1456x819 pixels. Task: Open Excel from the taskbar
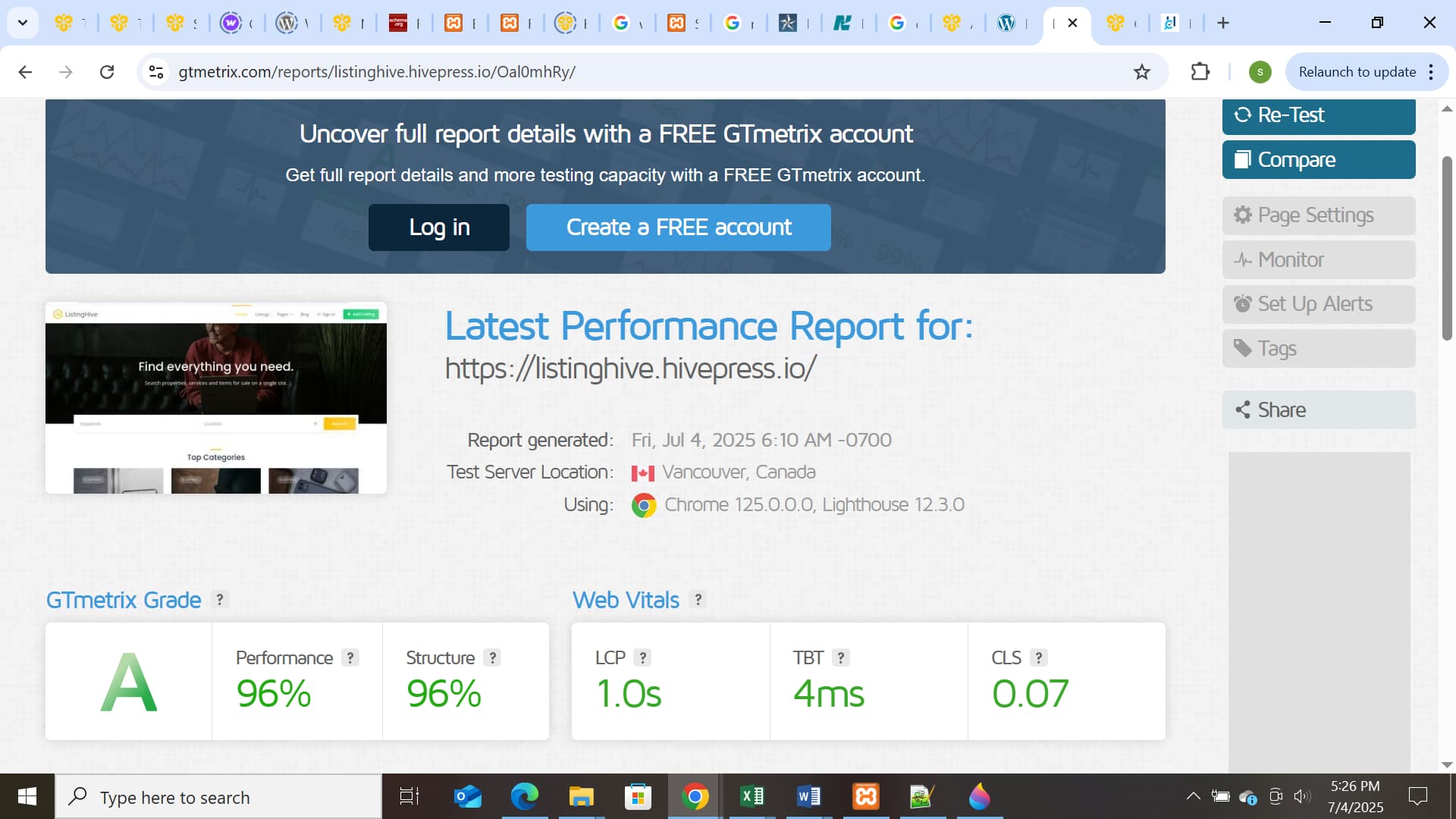[x=752, y=797]
